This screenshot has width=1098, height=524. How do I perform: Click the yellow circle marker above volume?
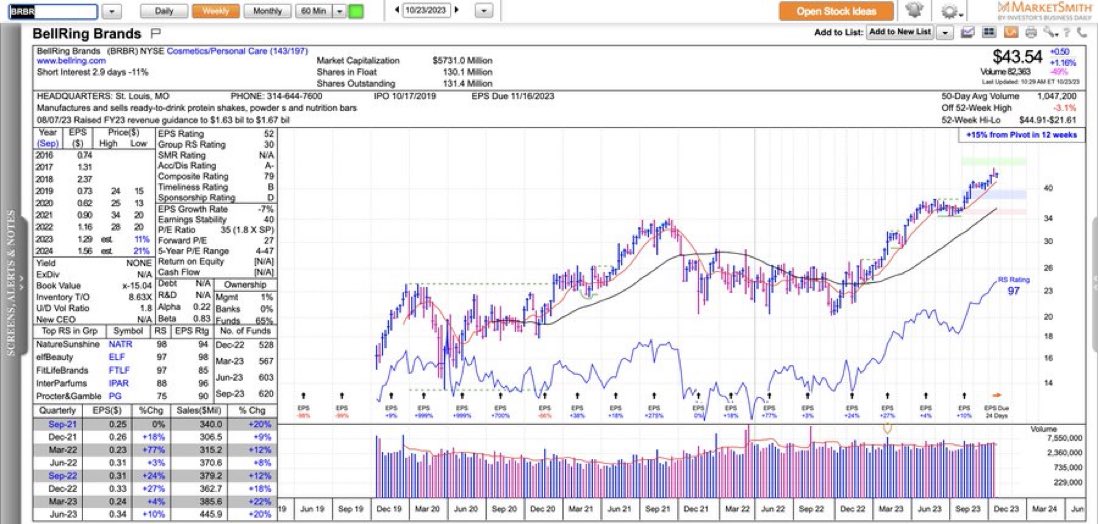click(887, 427)
